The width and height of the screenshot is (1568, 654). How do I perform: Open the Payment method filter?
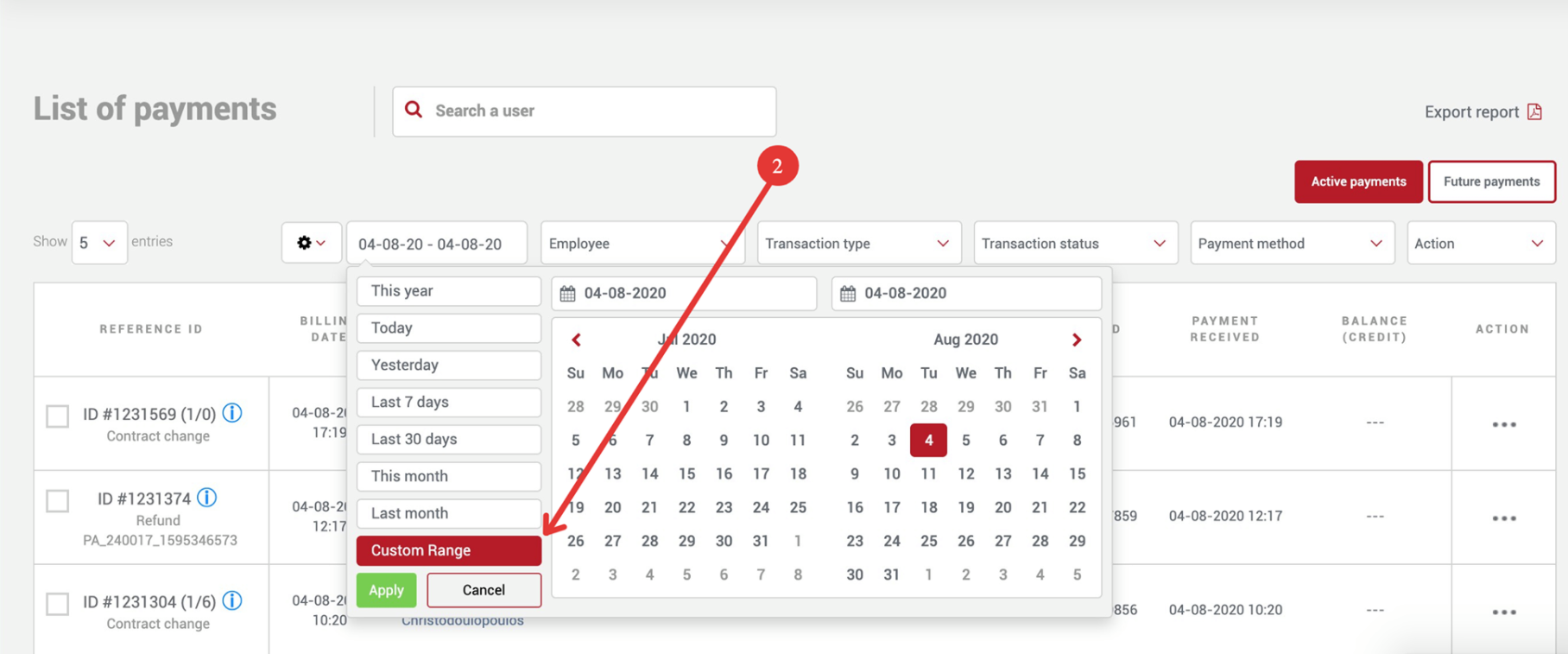pos(1291,244)
